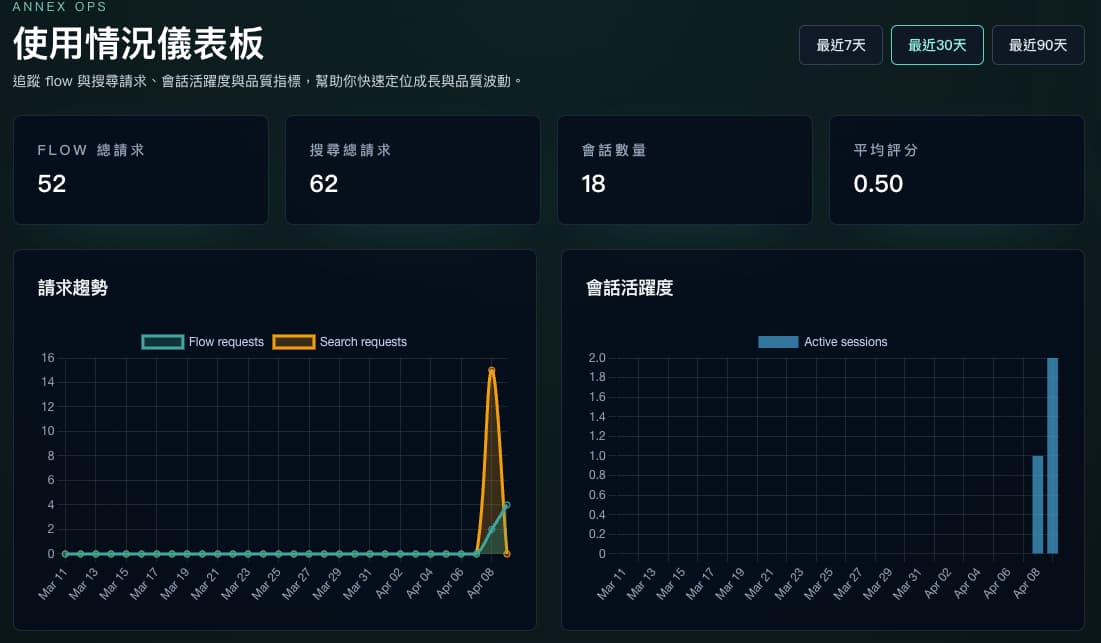Click the Mar 11 label in 請求趨勢 chart
Screen dimensions: 1101x643
(52, 584)
